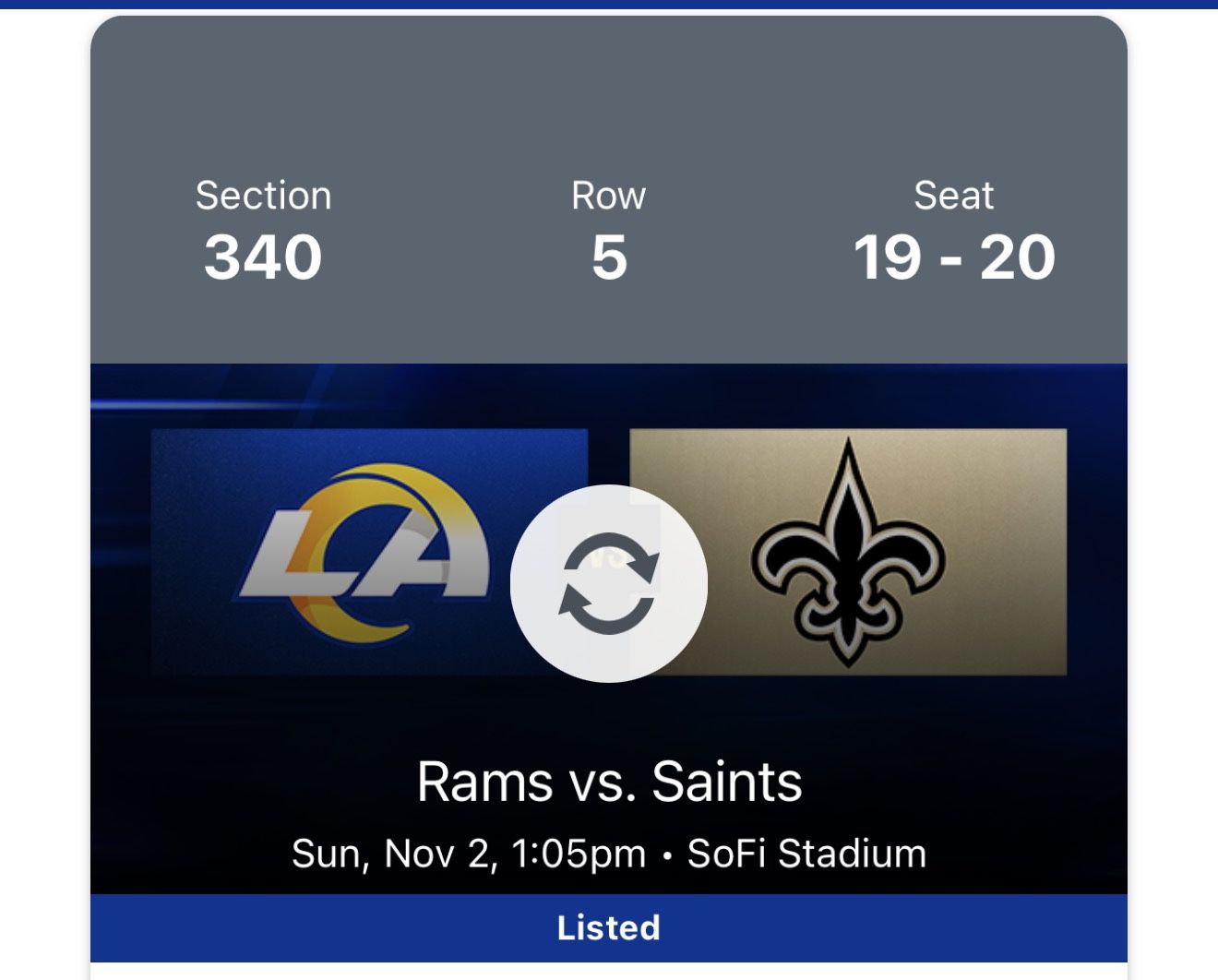1218x980 pixels.
Task: Click the blue top progress bar
Action: pyautogui.click(x=609, y=5)
